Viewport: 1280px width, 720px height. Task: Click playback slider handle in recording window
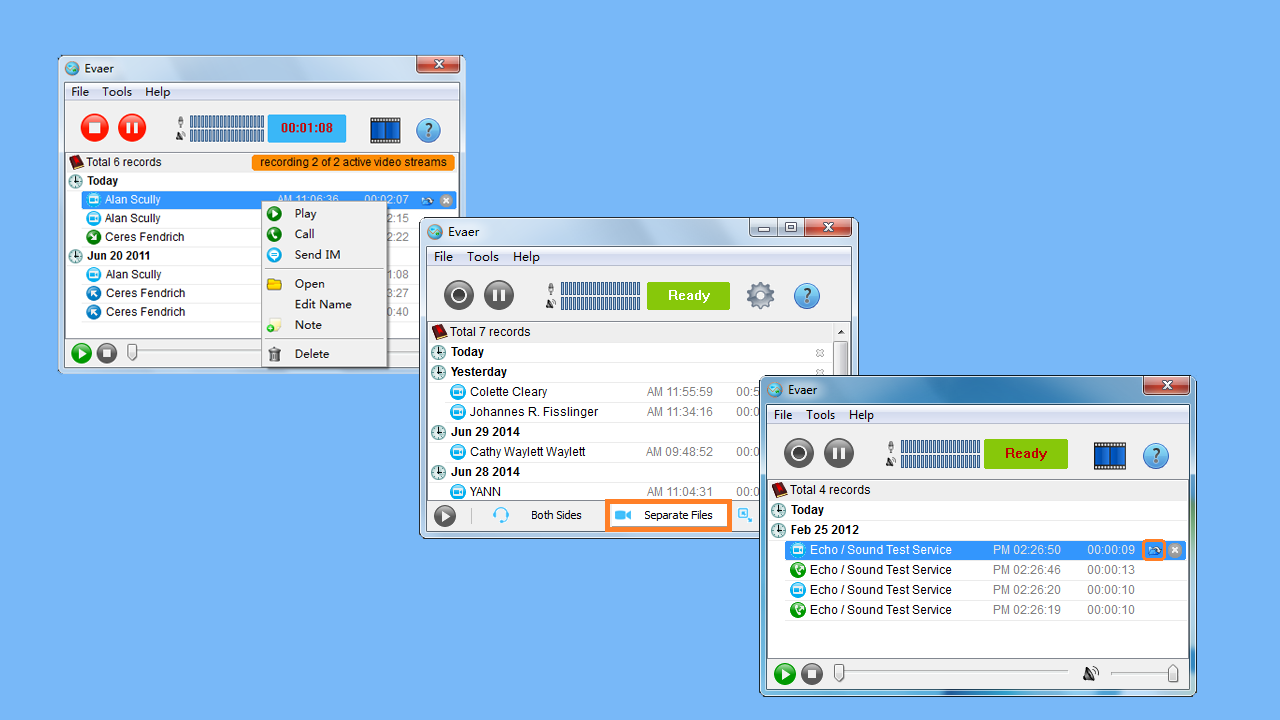click(x=132, y=352)
